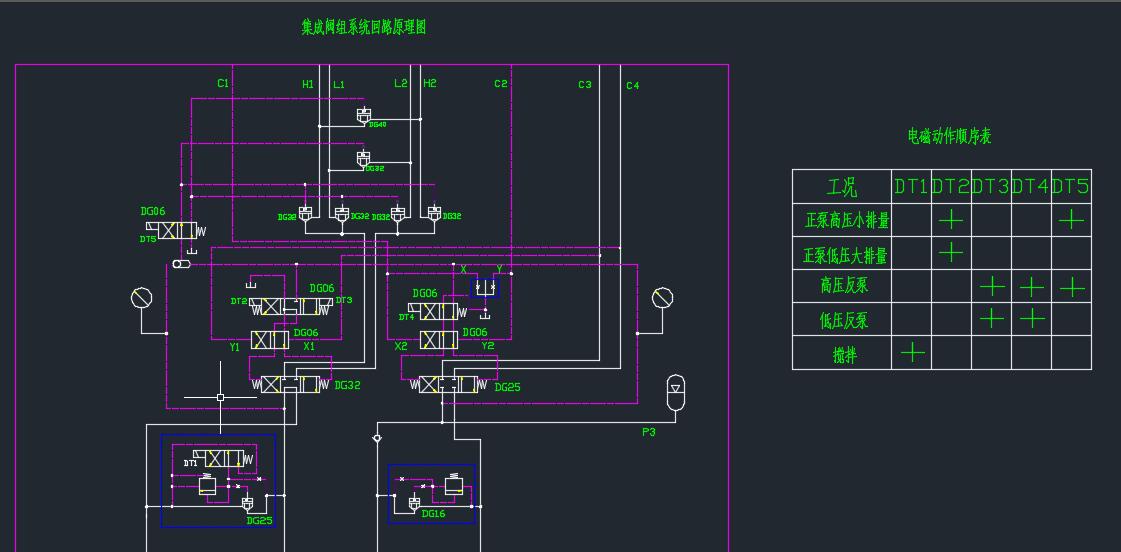Pick the DT2/DT3 double solenoid valve symbol

[x=290, y=306]
